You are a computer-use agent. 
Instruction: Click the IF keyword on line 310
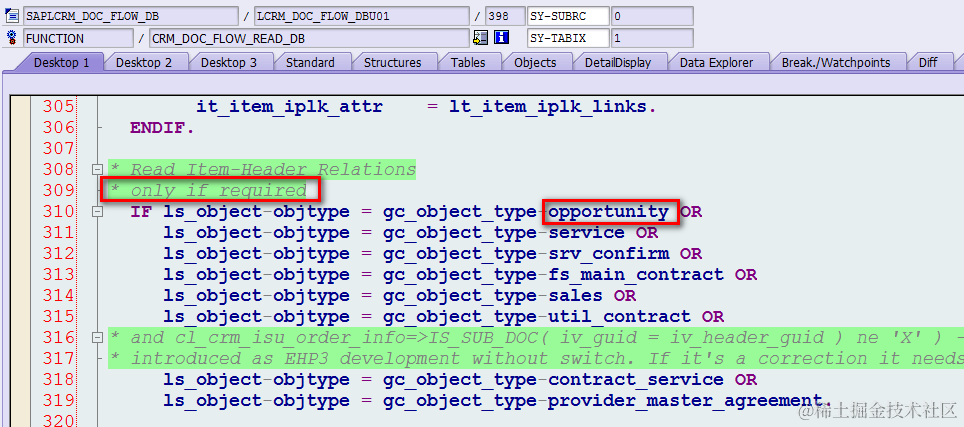pos(141,212)
